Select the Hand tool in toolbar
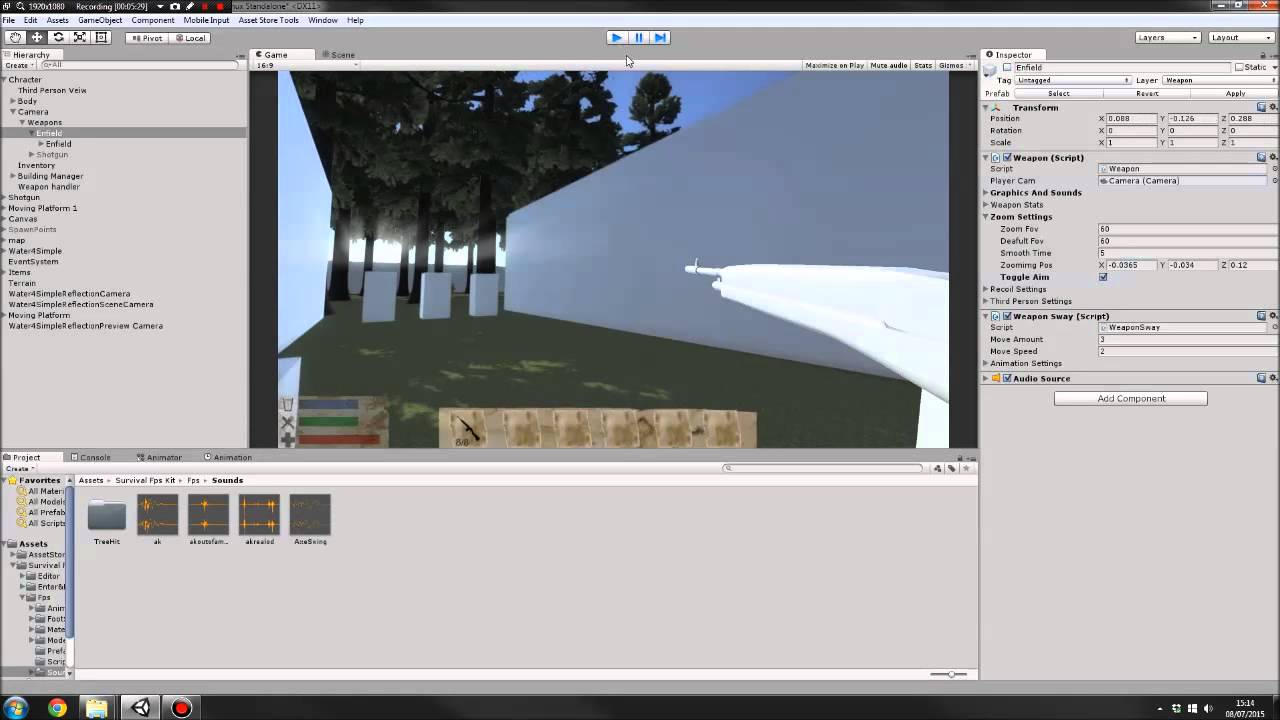The width and height of the screenshot is (1280, 720). click(15, 38)
